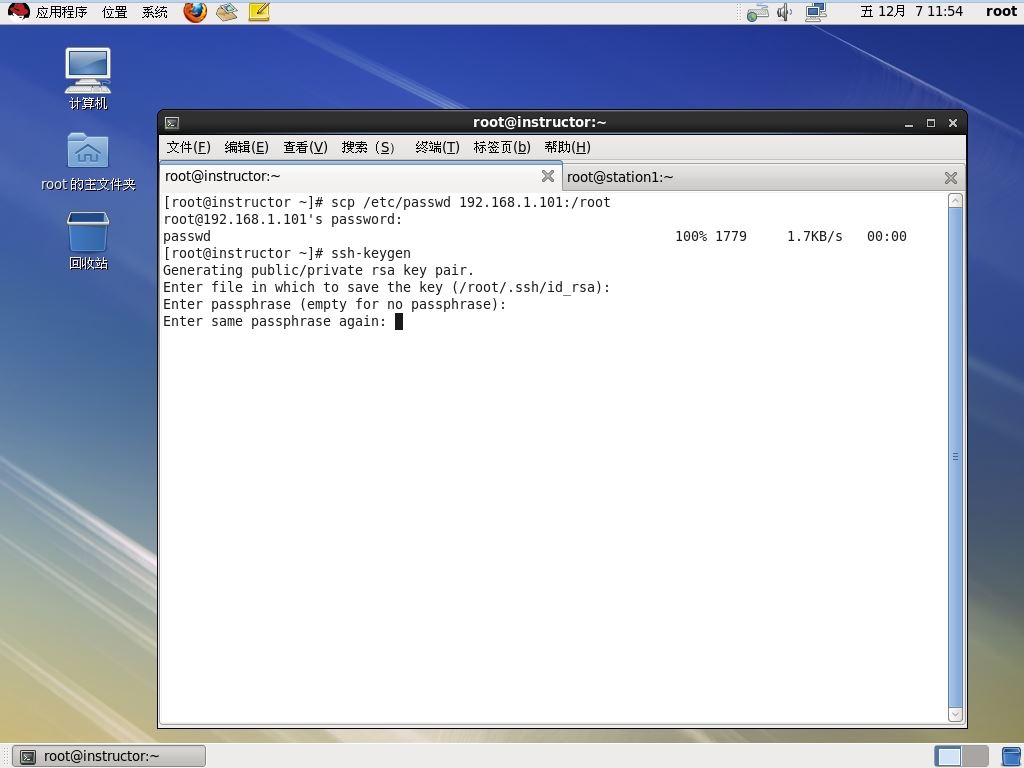Viewport: 1024px width, 768px height.
Task: Open the 系统 system menu
Action: click(155, 12)
